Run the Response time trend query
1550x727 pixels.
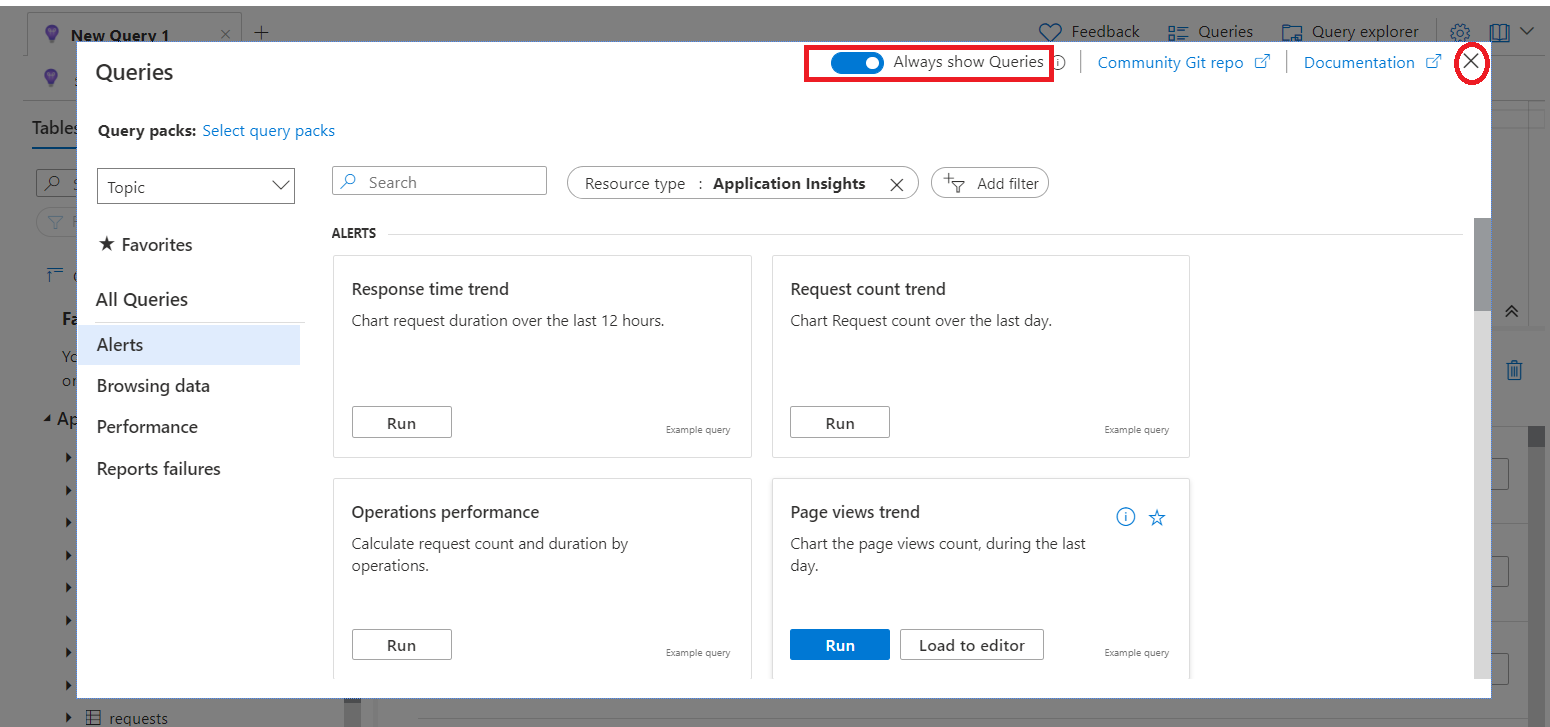pos(401,423)
